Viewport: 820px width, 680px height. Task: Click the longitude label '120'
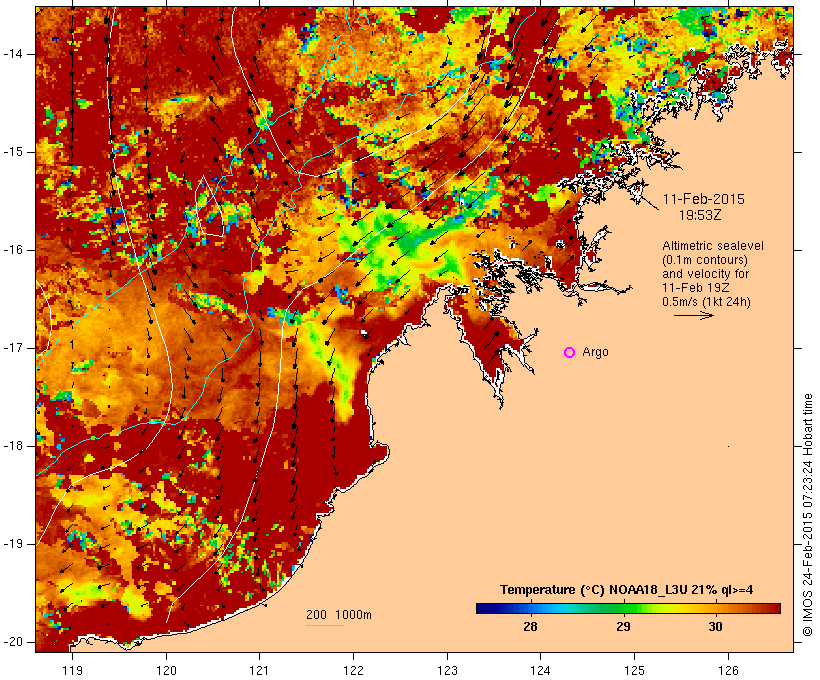point(166,670)
